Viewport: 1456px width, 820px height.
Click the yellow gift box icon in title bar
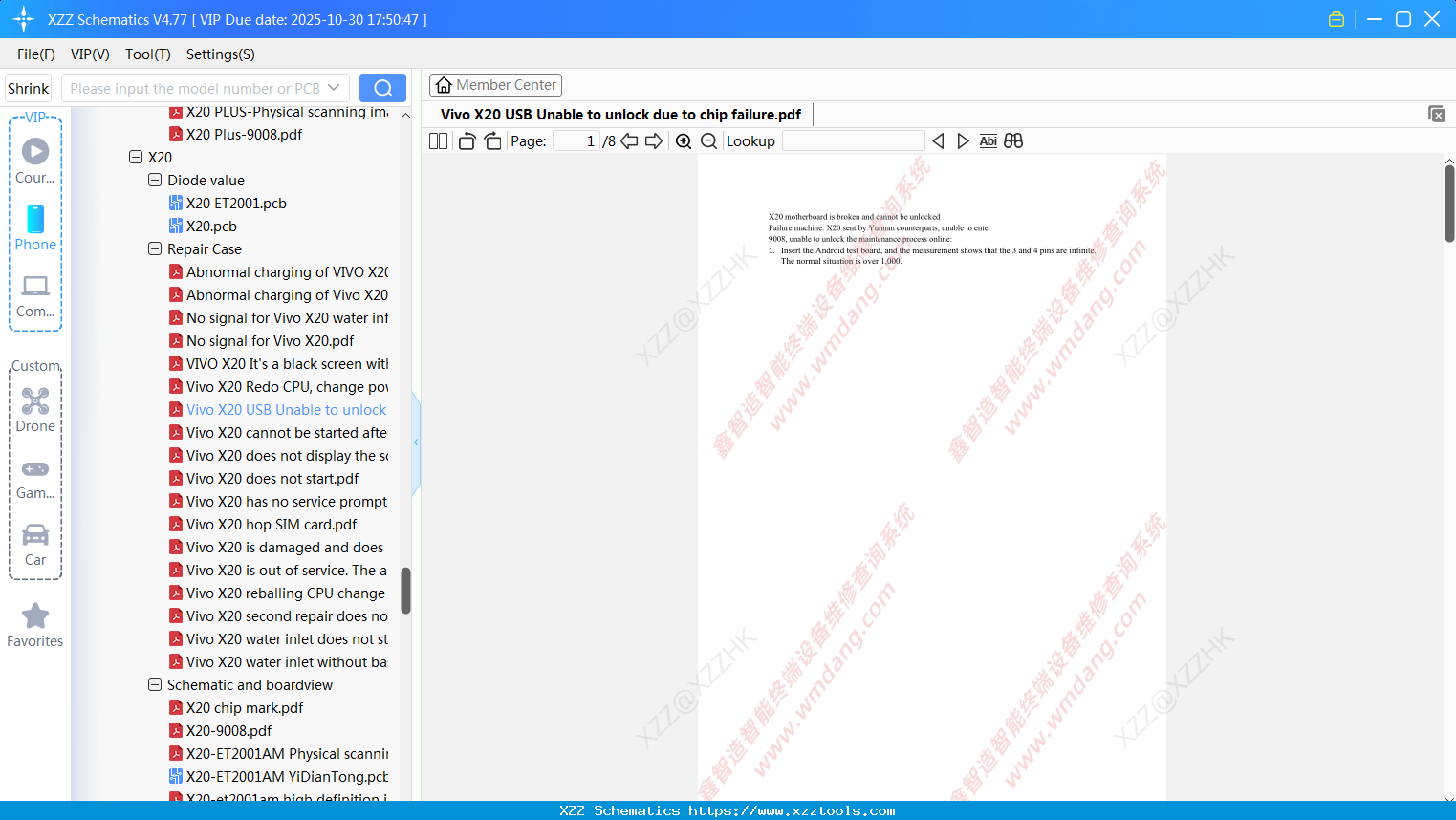pos(1336,19)
